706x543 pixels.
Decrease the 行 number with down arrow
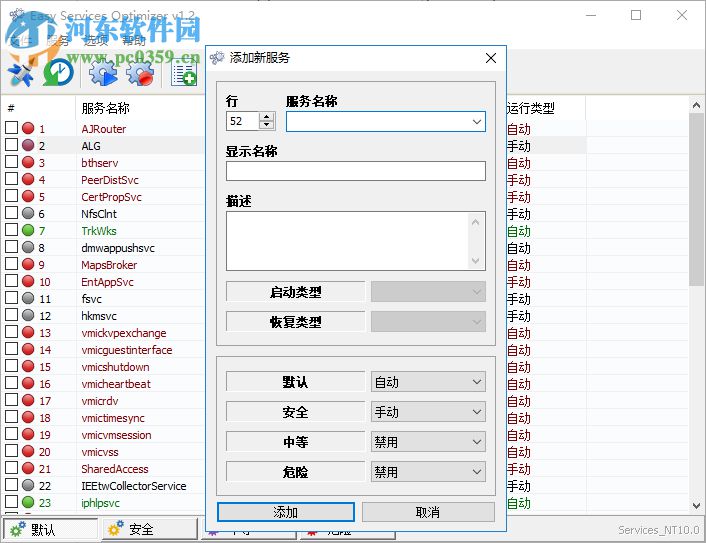click(x=267, y=125)
